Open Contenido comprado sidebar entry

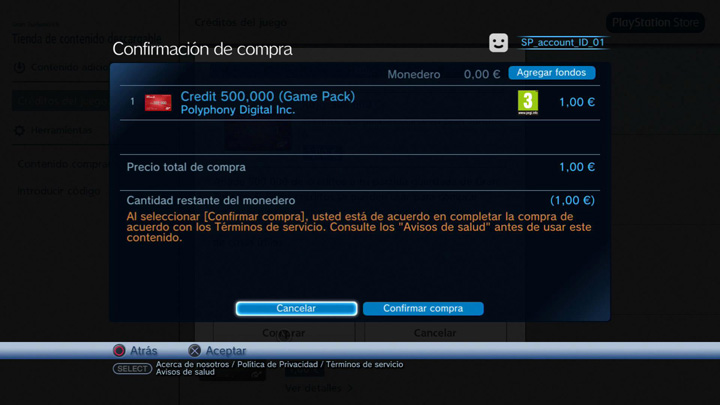coord(63,164)
